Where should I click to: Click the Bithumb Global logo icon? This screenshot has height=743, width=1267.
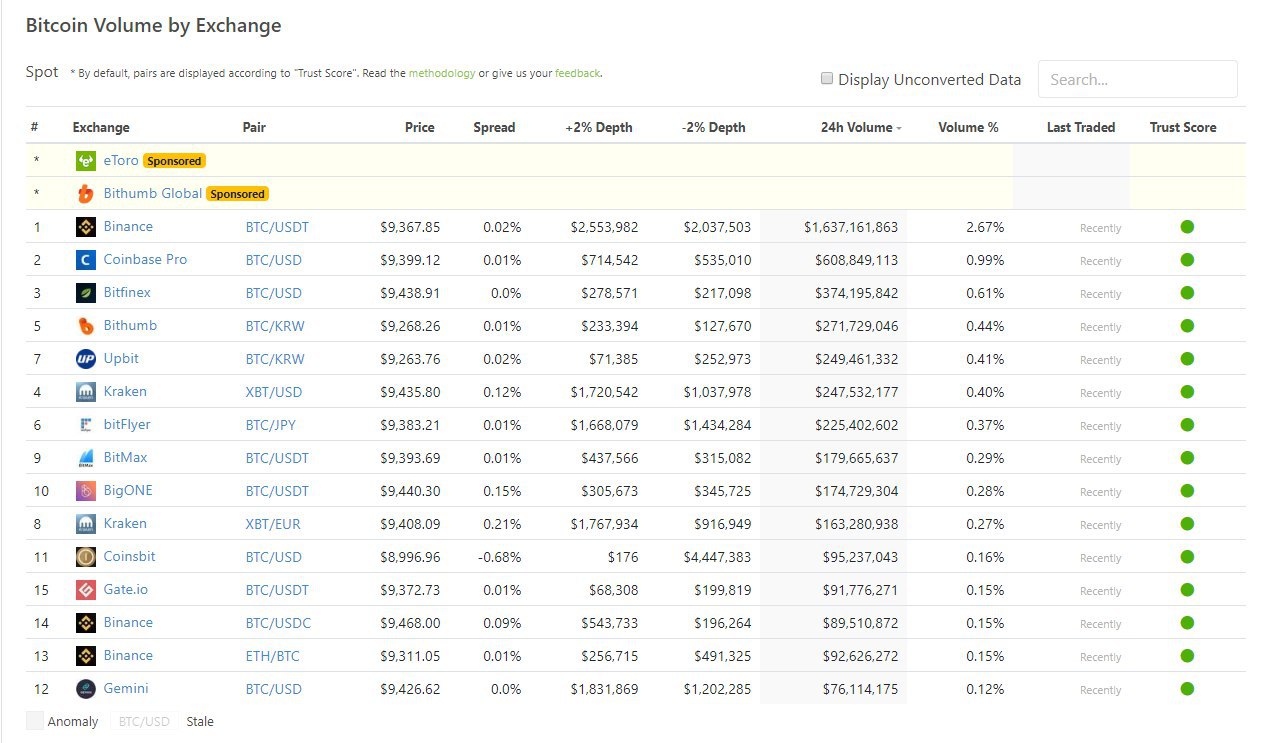86,194
